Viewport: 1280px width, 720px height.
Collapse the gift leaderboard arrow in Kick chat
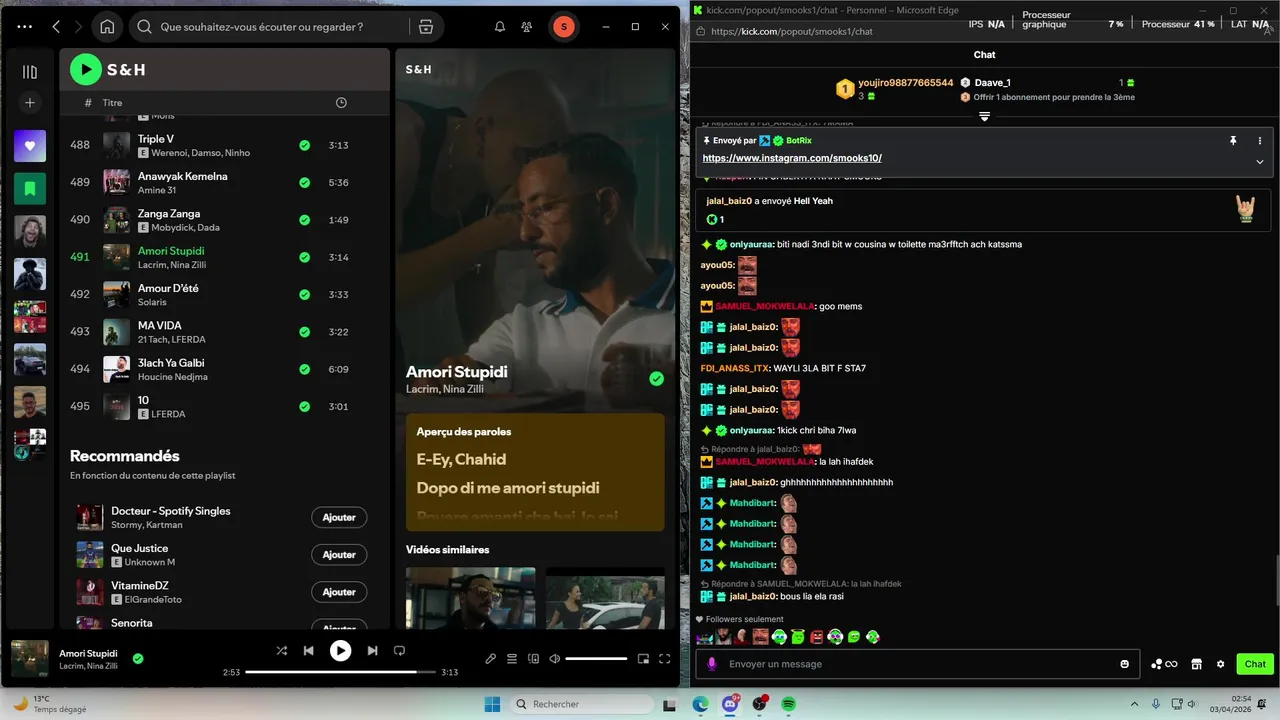coord(984,117)
